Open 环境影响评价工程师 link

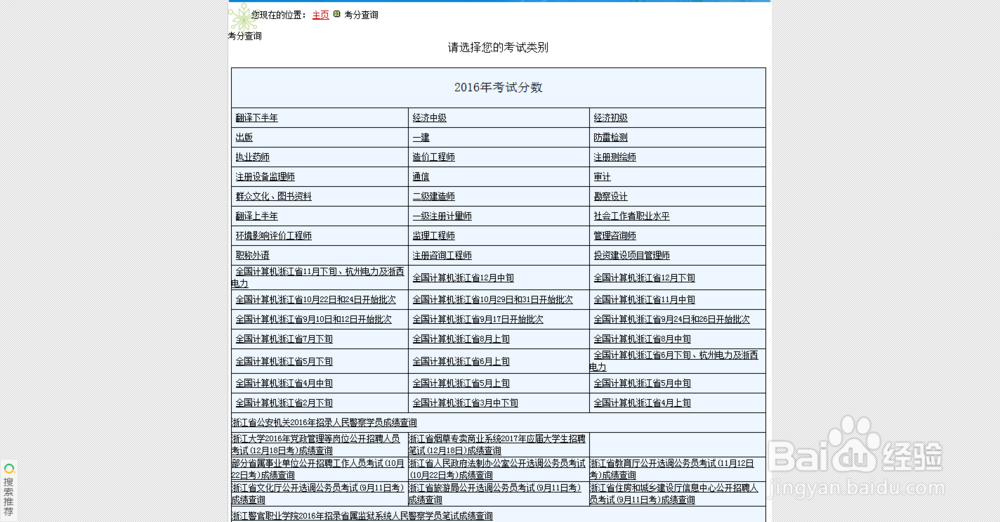274,236
